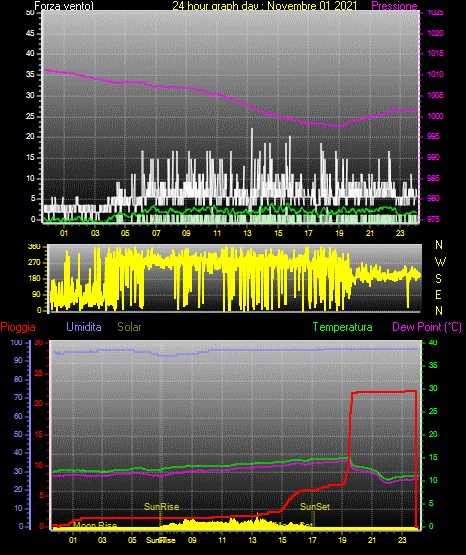This screenshot has height=555, width=466.
Task: Select red '20' on the rain axis
Action: [39, 404]
